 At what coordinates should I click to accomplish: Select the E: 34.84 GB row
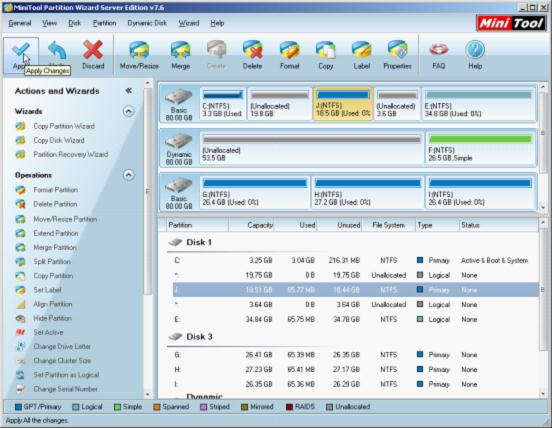355,319
